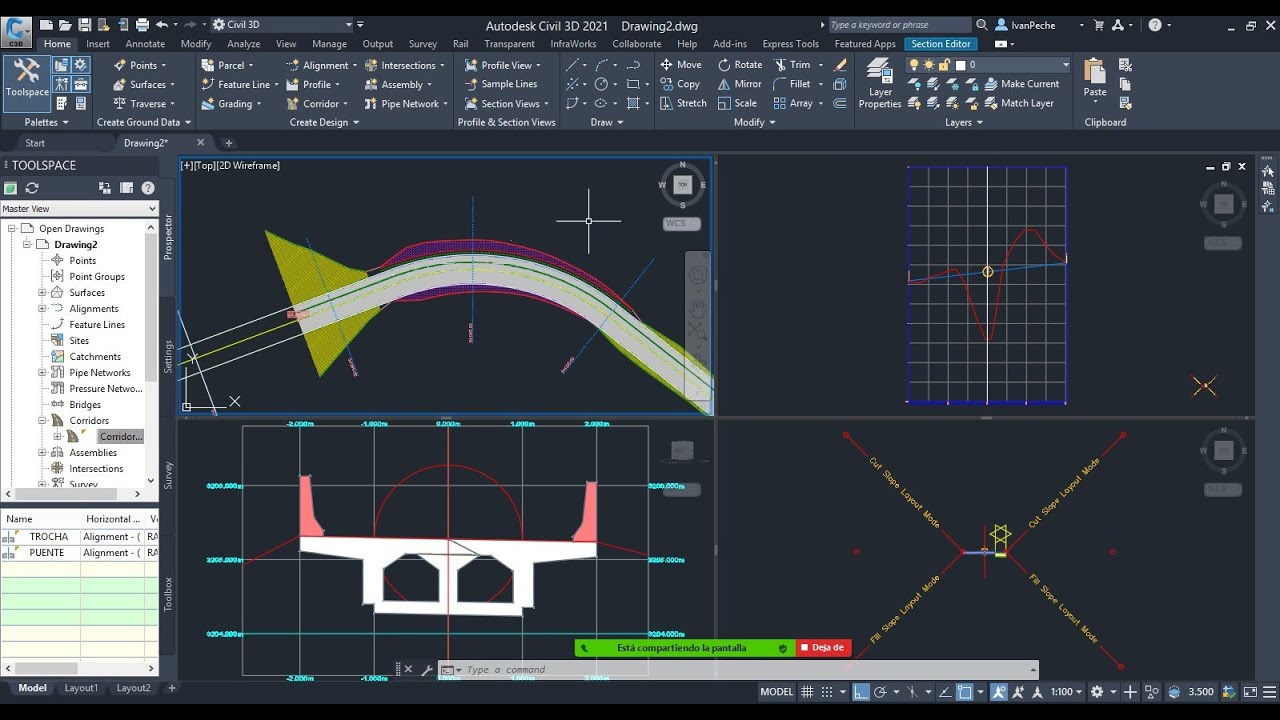Click the Erase tool in Modify panel

(841, 65)
